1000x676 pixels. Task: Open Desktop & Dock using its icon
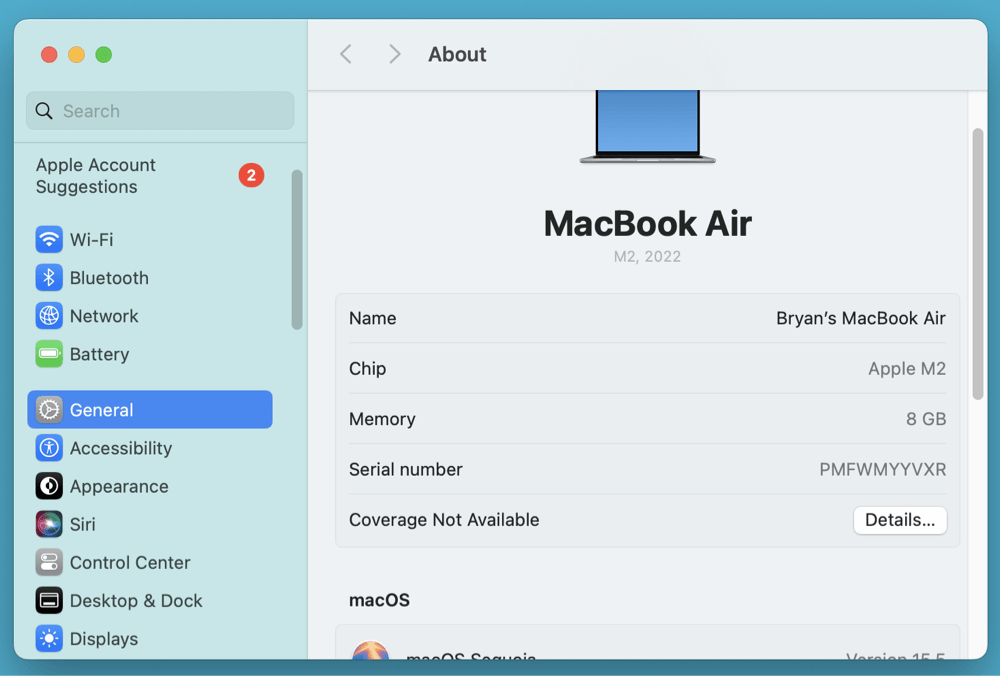click(x=48, y=599)
